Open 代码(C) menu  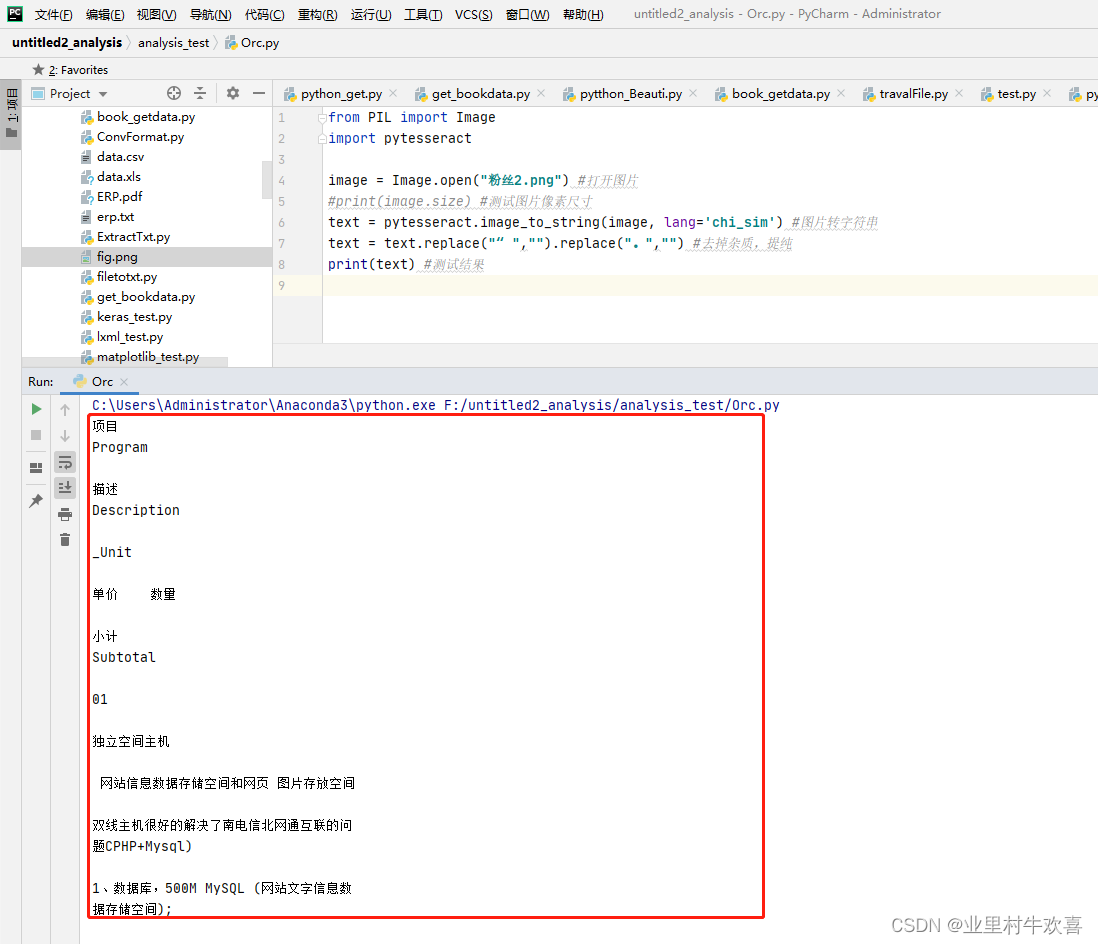[x=265, y=15]
